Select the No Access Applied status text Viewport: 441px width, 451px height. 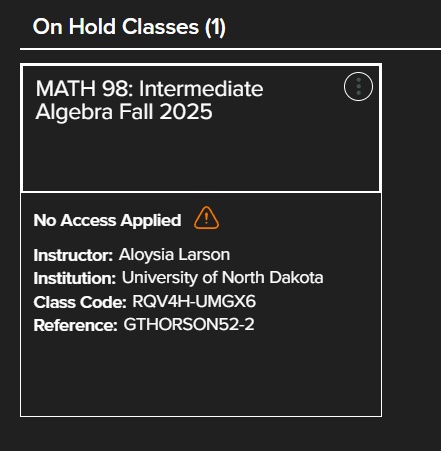(107, 220)
